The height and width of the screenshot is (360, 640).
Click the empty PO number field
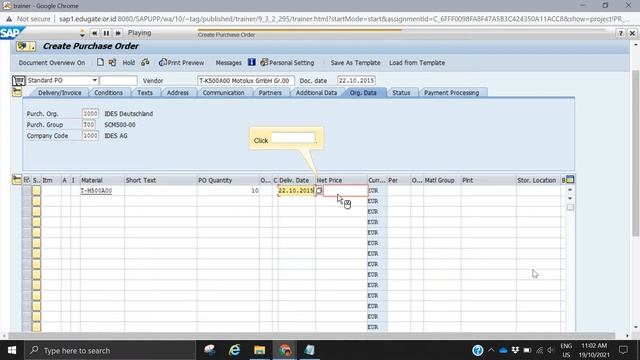118,80
